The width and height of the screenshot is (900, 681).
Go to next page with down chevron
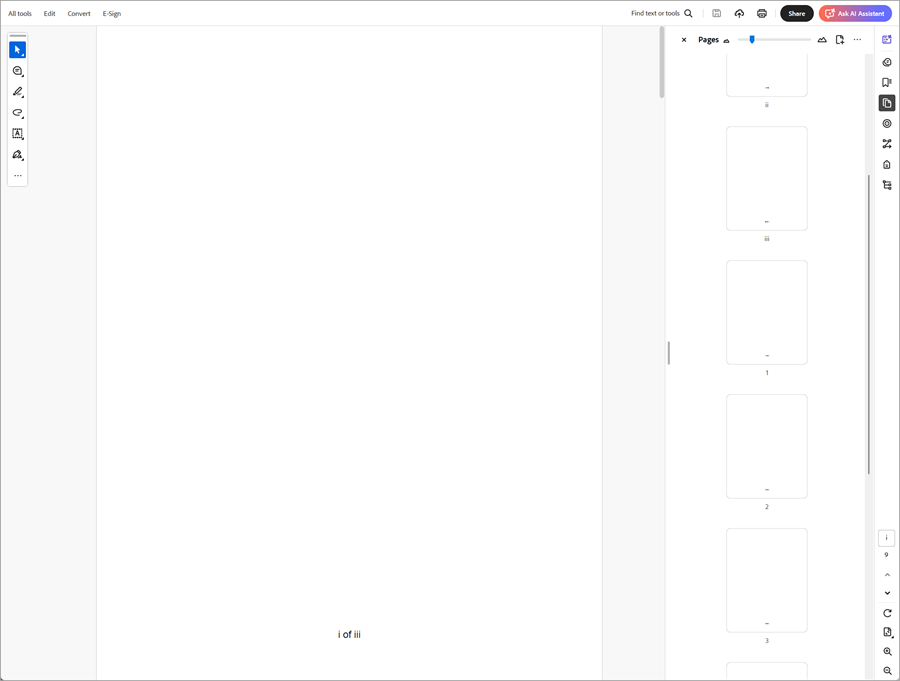[887, 593]
